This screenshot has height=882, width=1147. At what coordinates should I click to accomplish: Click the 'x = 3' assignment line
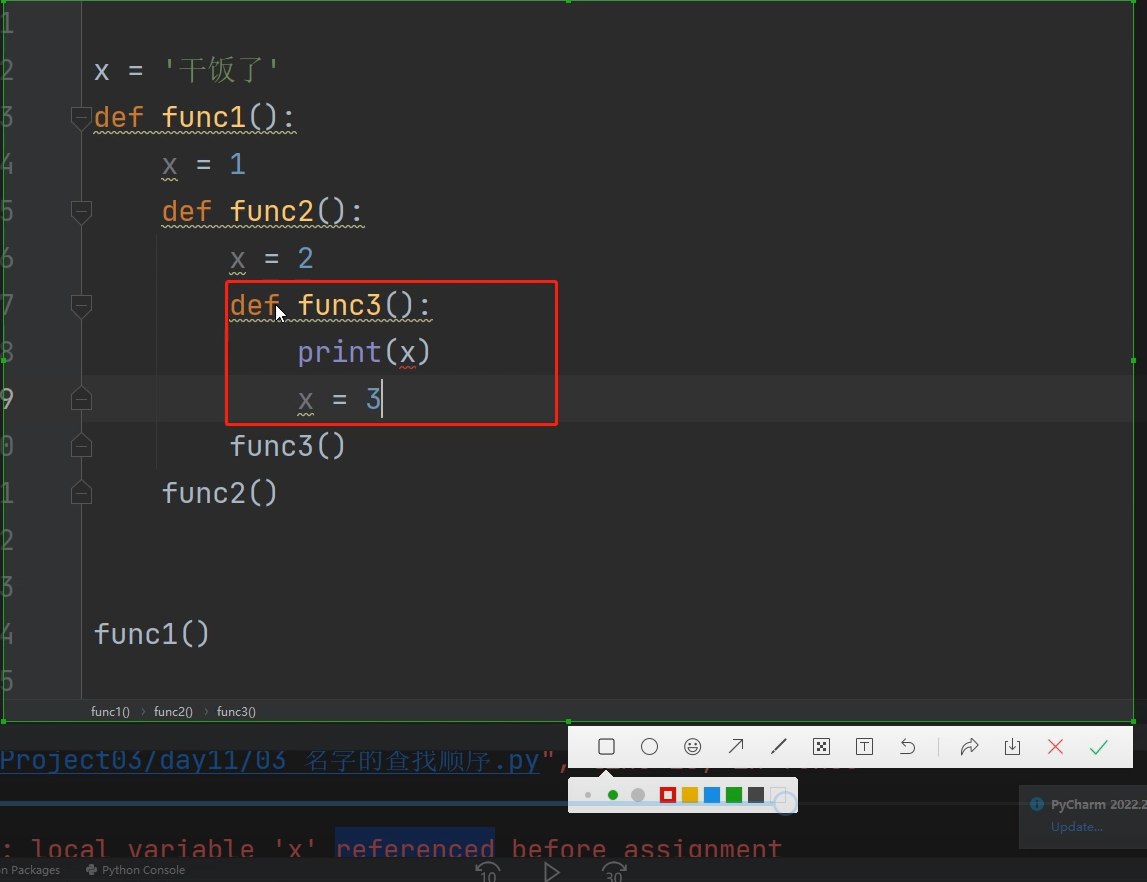339,399
